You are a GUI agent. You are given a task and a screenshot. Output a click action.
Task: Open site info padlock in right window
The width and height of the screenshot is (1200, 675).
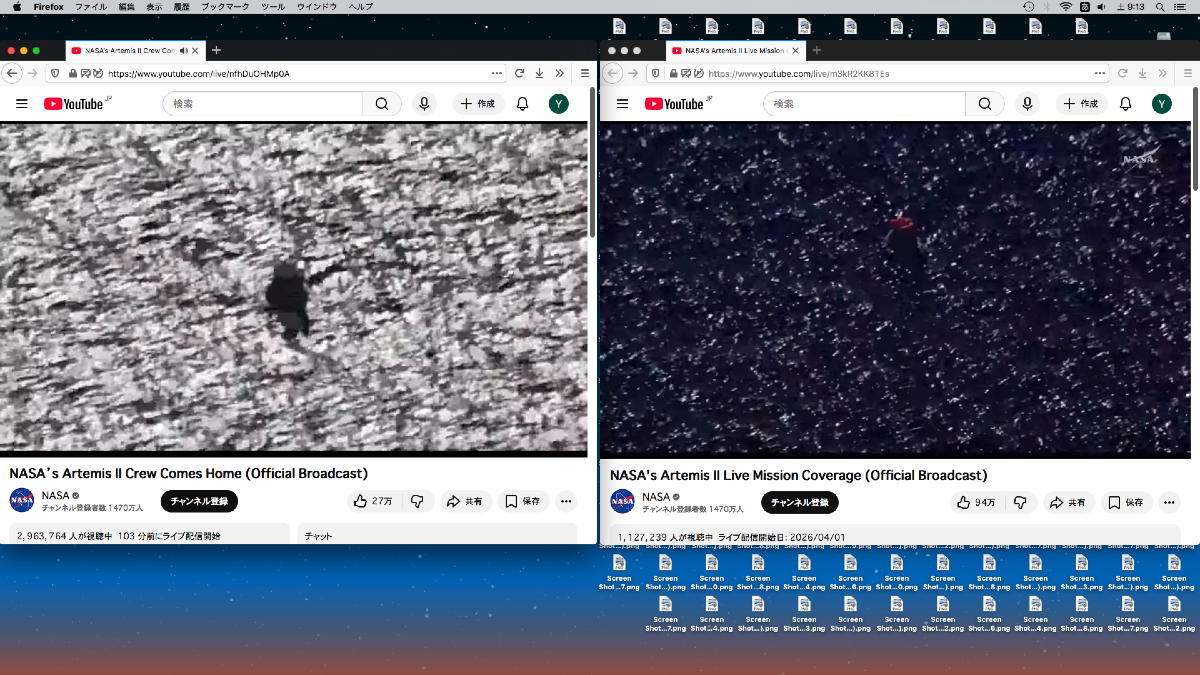point(676,73)
